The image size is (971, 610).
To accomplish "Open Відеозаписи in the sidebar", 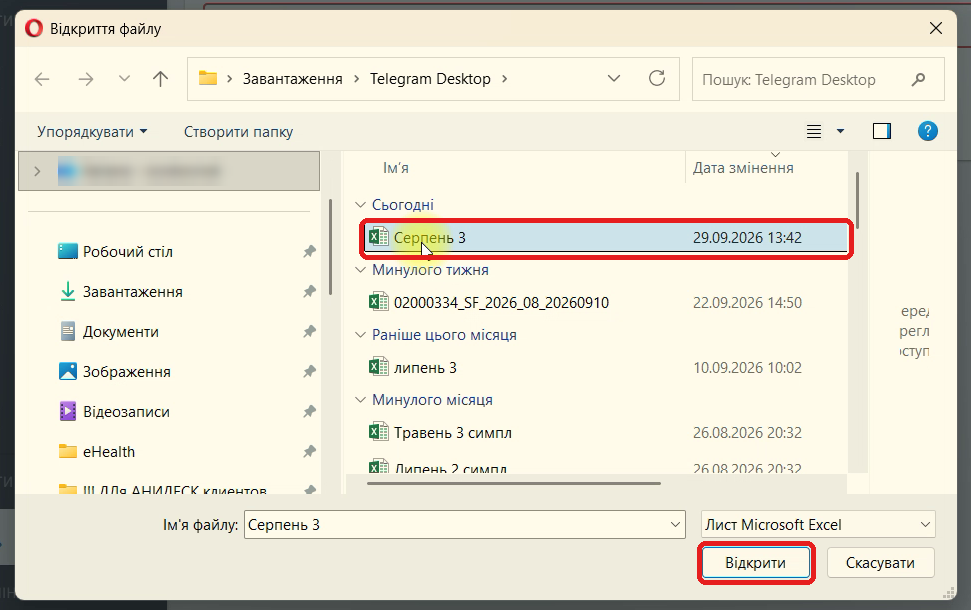I will click(x=114, y=412).
